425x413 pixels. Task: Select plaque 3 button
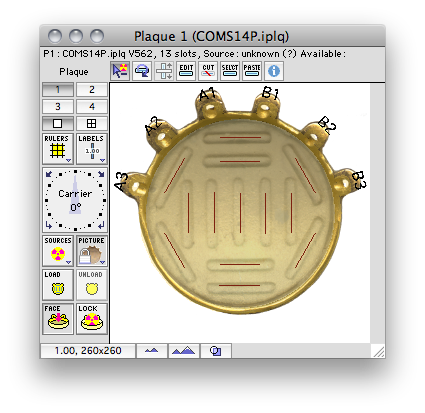click(x=58, y=107)
